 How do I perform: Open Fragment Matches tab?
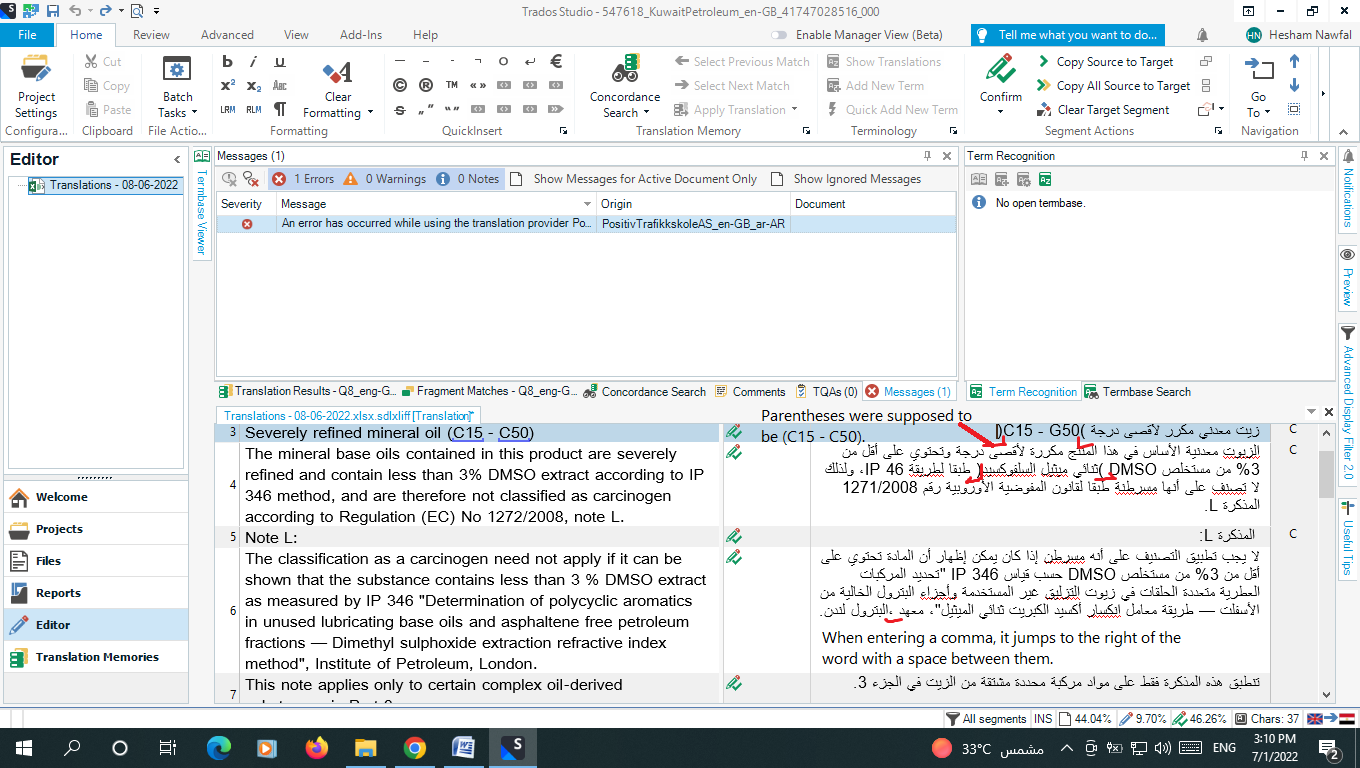490,392
